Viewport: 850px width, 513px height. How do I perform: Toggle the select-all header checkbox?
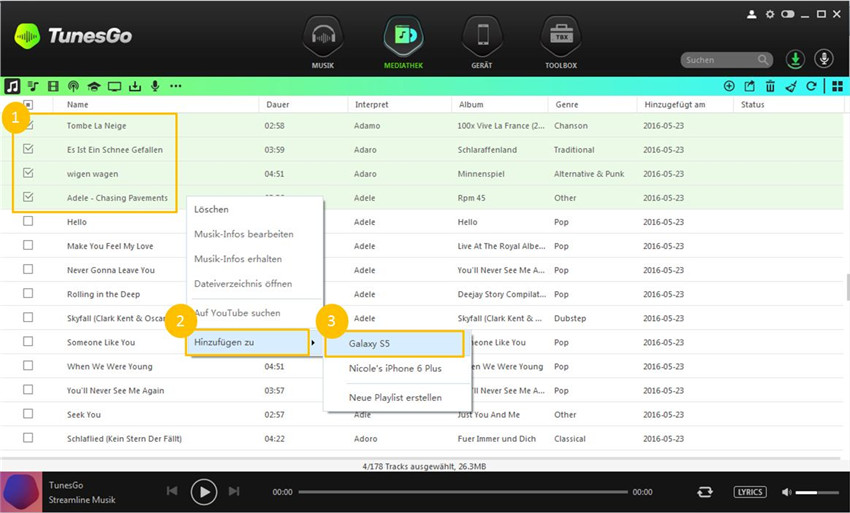(x=28, y=105)
